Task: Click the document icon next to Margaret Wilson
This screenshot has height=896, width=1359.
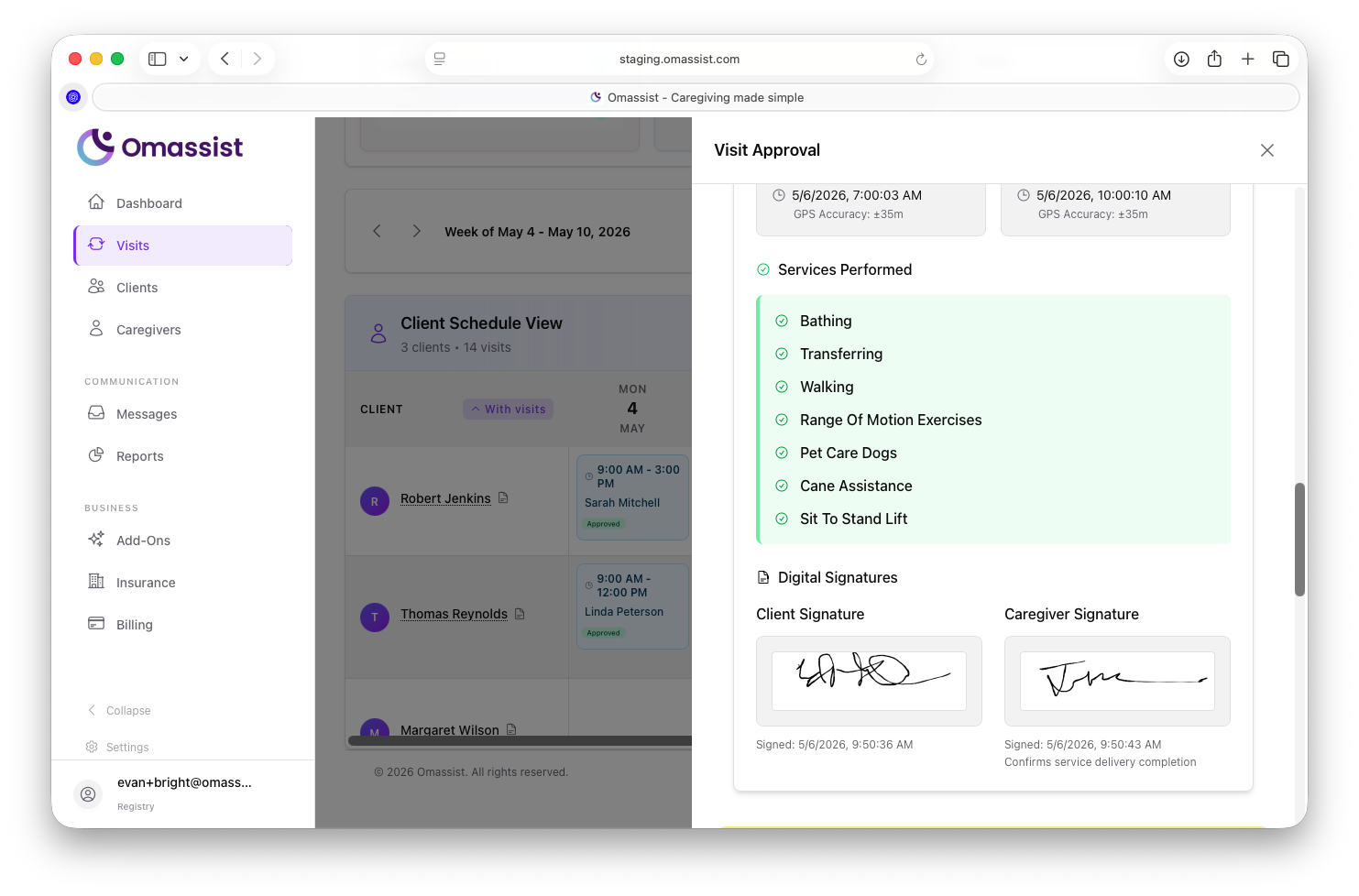Action: pos(511,729)
